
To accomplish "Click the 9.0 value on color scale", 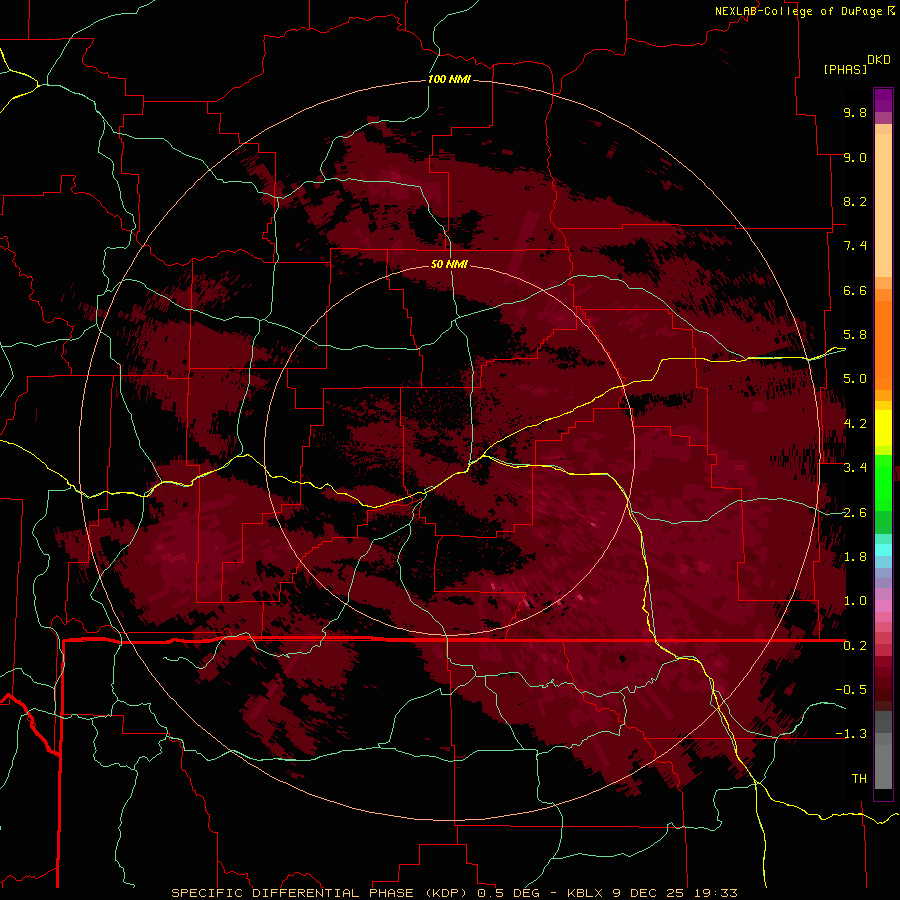I will [x=855, y=157].
